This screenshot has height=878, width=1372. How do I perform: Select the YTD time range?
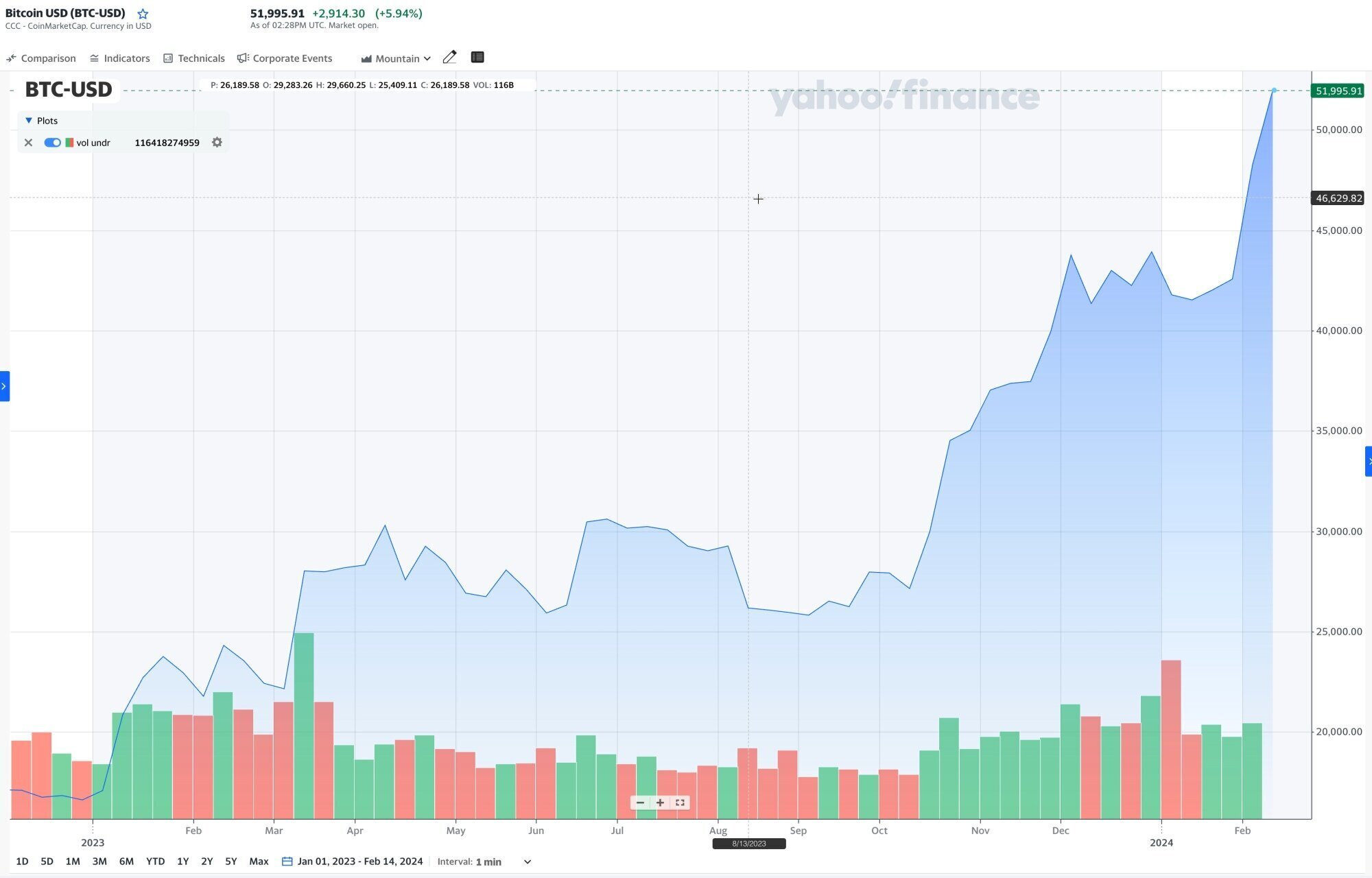155,862
